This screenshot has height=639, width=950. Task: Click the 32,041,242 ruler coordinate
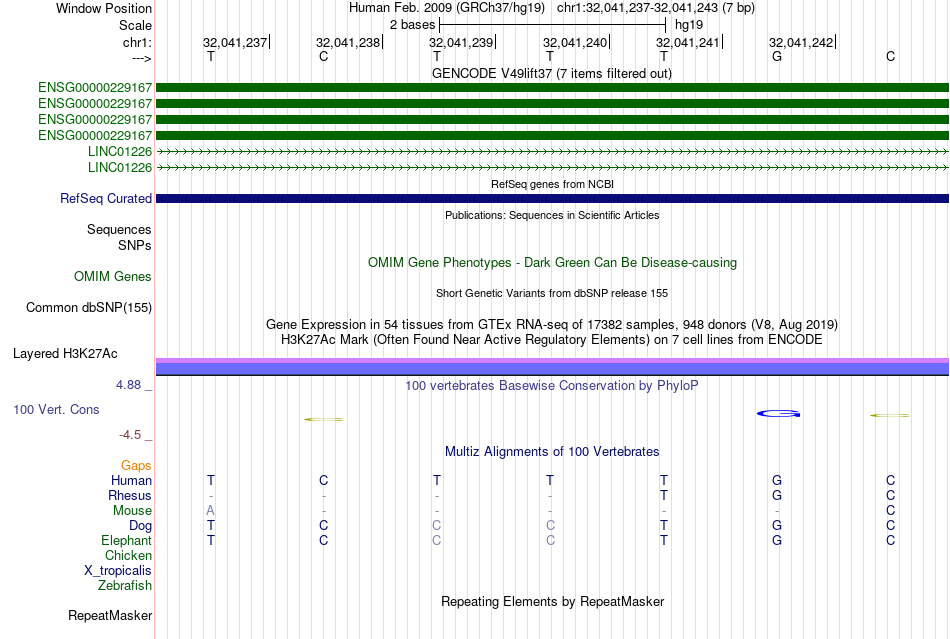click(x=801, y=42)
